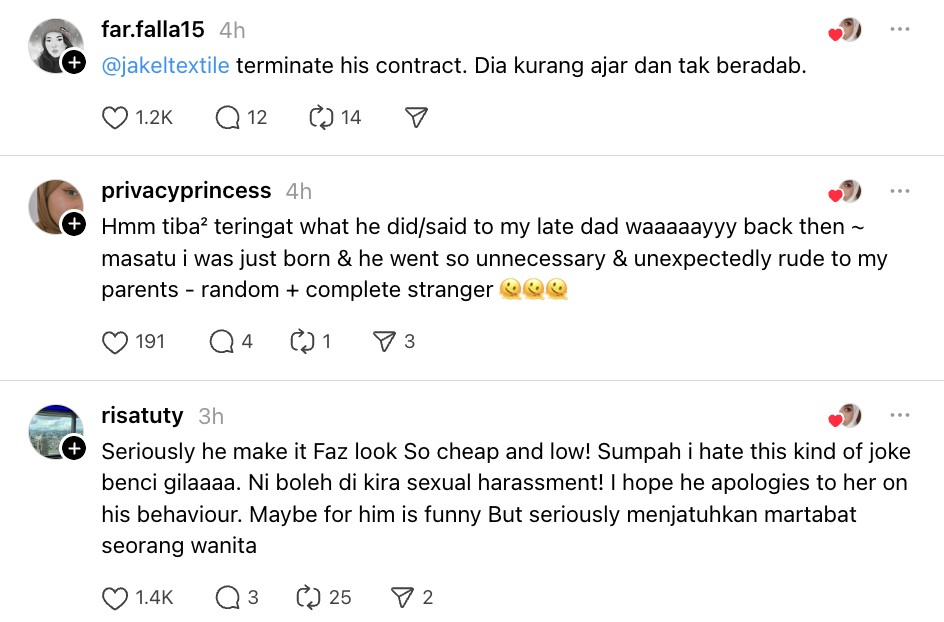Screen dimensions: 944x622
Task: Like privacyprincess's post
Action: pyautogui.click(x=116, y=342)
